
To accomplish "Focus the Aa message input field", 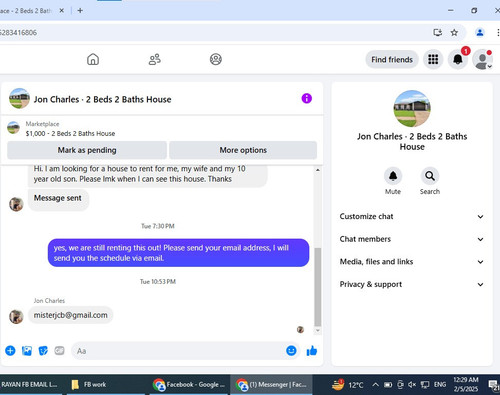I will tap(185, 351).
